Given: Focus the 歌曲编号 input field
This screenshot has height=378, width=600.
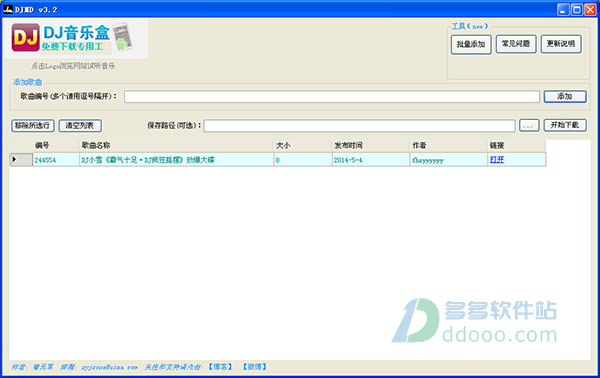Looking at the screenshot, I should (332, 96).
